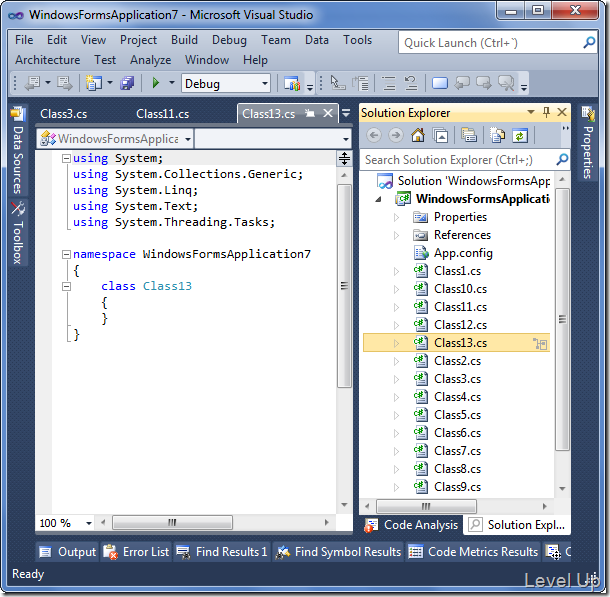The width and height of the screenshot is (610, 597).
Task: Collapse the using directives outline block
Action: click(66, 158)
